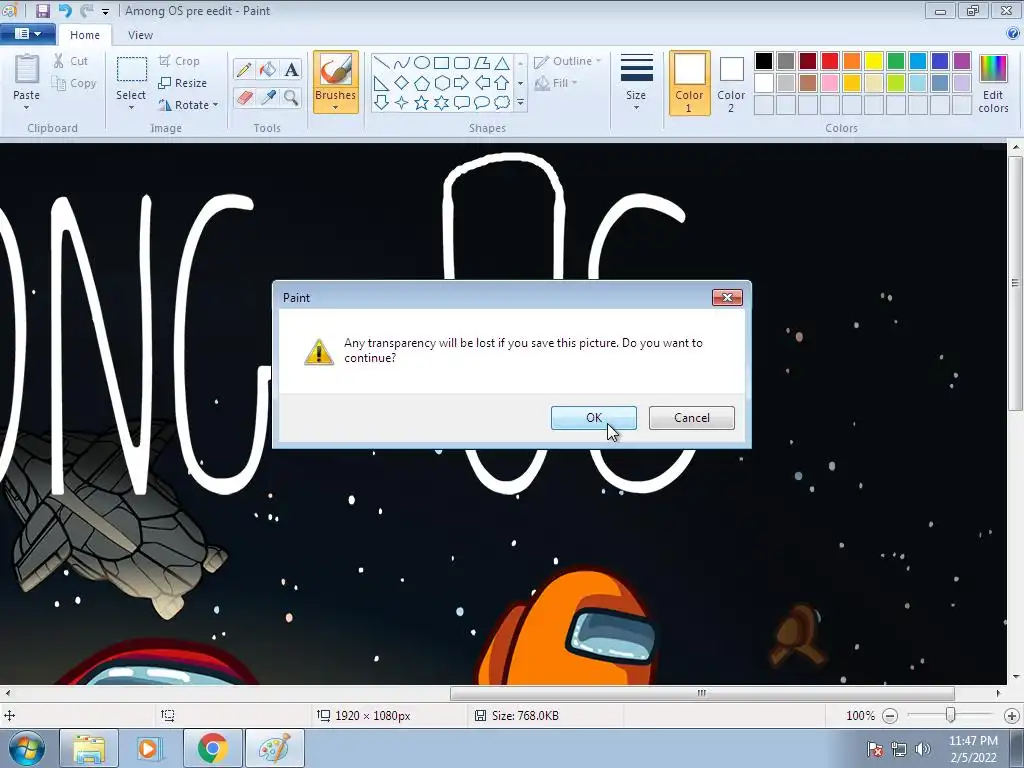
Task: Open the Paint file menu button
Action: pos(27,34)
